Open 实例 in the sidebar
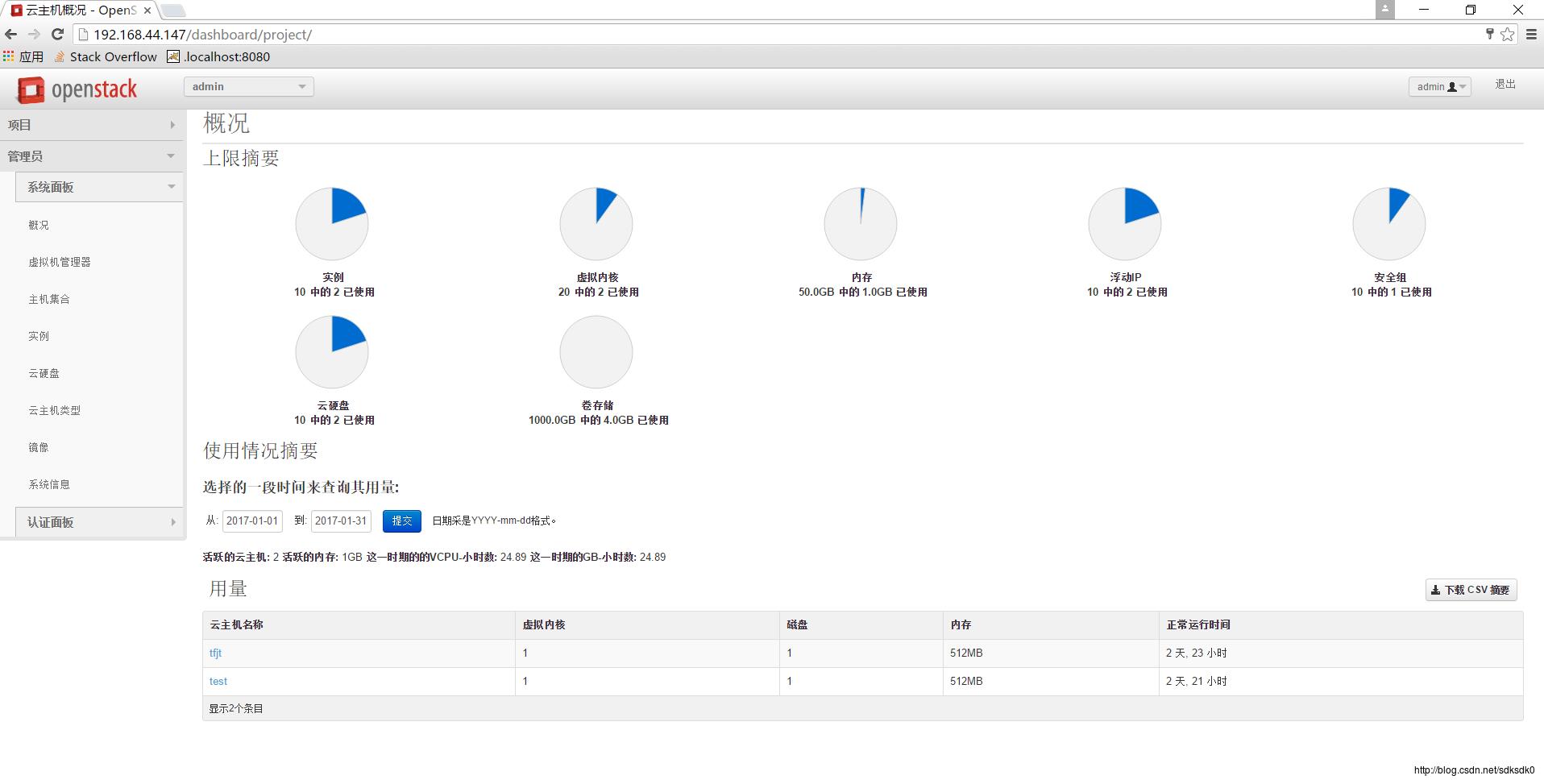Screen dimensions: 1544x784 [39, 336]
